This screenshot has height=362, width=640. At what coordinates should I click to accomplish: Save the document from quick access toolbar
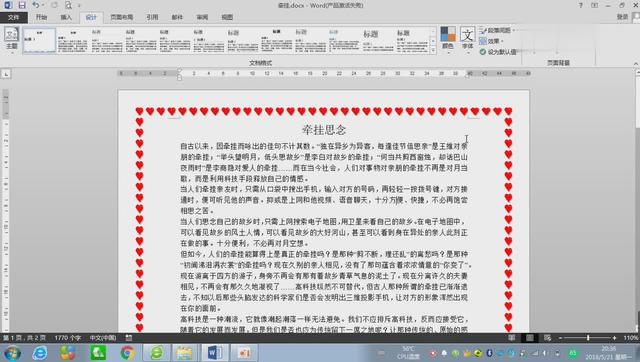point(22,5)
